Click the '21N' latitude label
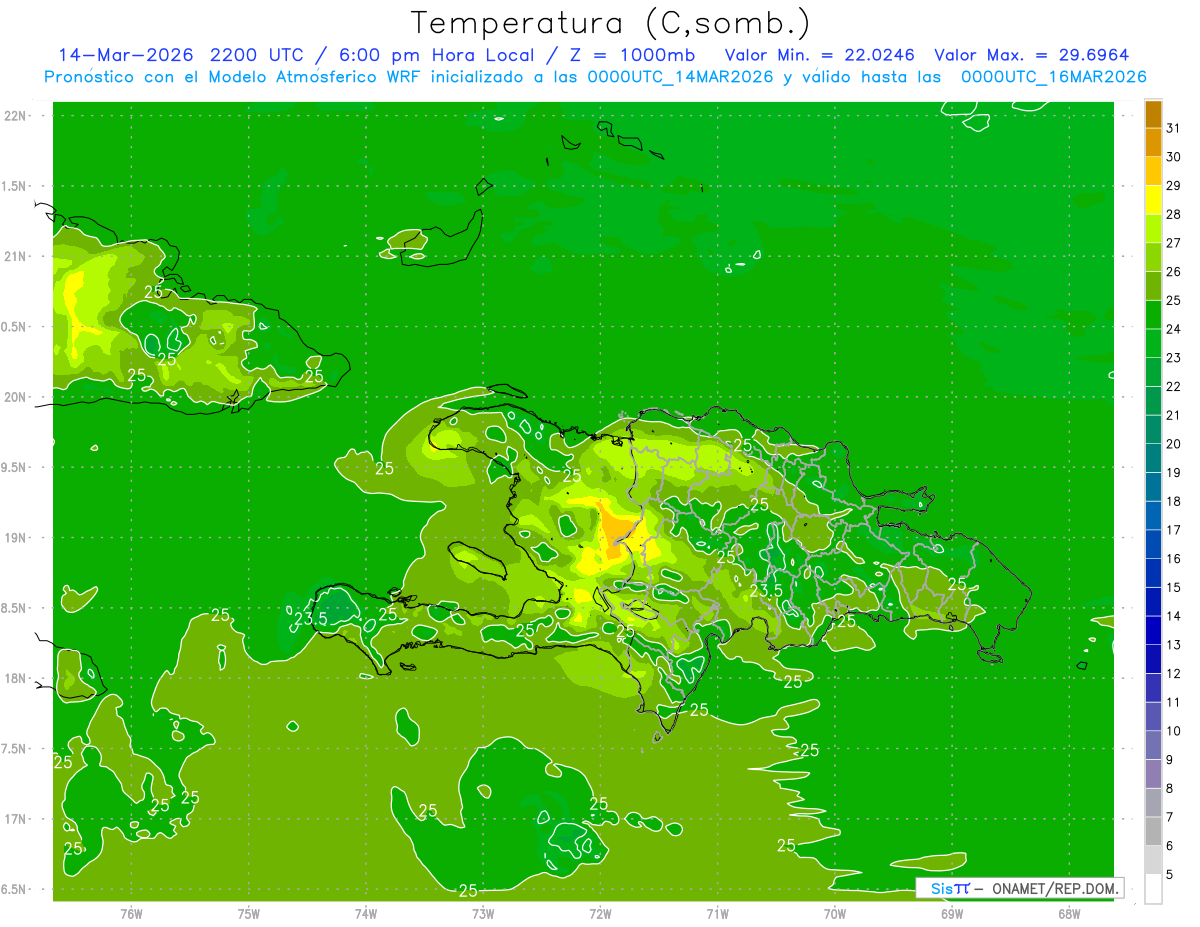 17,257
